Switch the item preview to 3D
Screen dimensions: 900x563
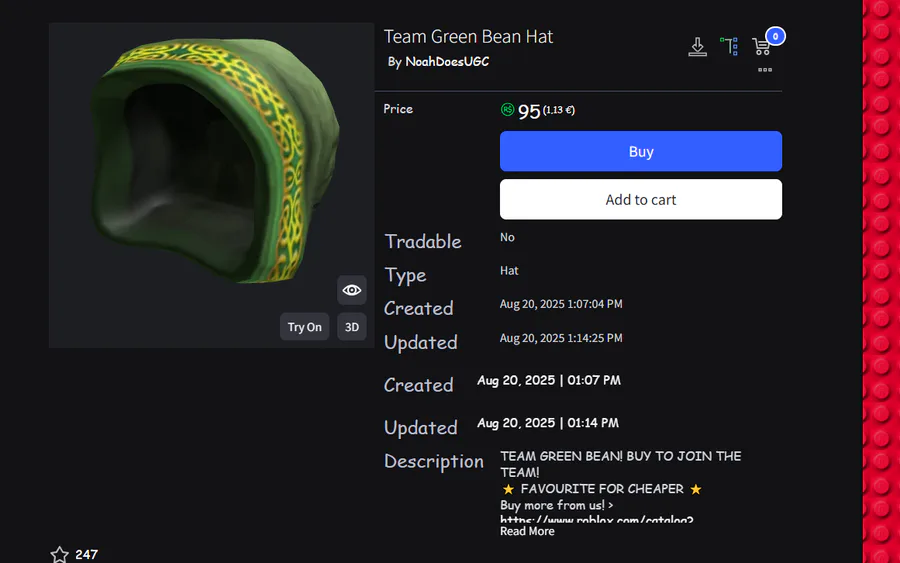352,327
